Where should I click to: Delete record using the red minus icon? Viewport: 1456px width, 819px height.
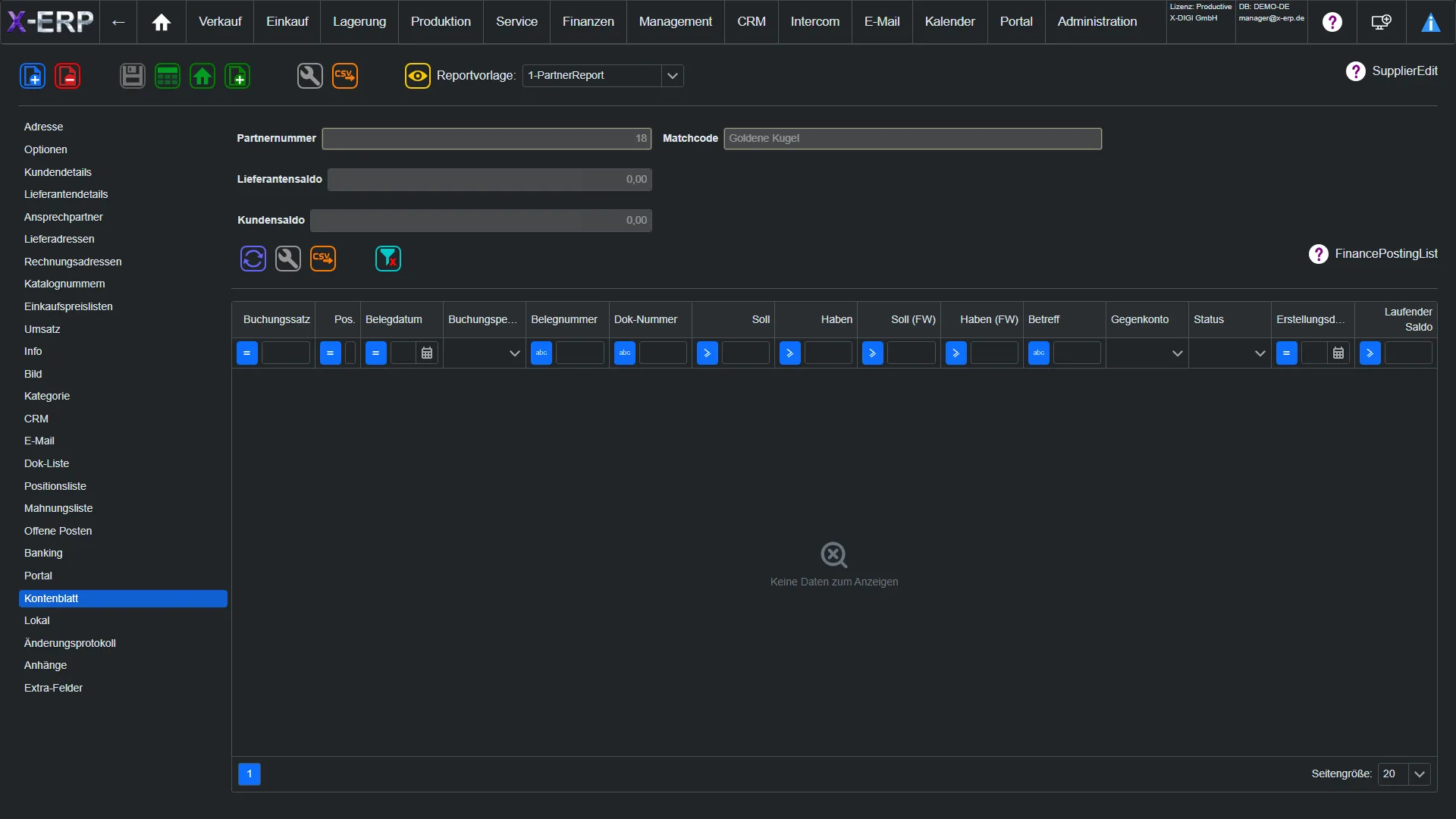pos(67,76)
